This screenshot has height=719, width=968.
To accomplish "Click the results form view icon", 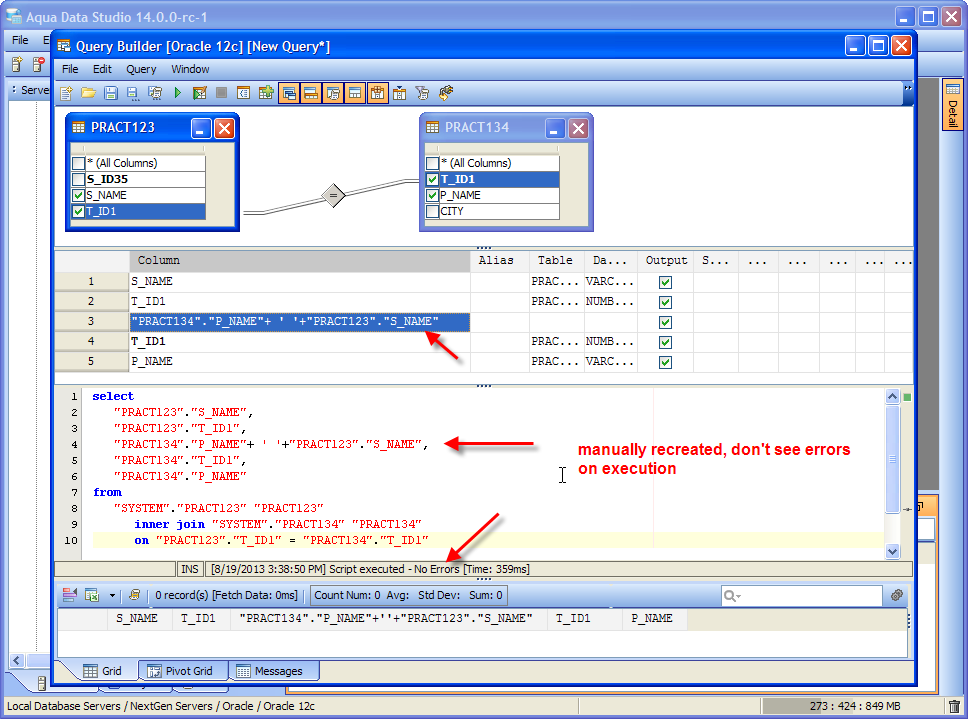I will coord(70,595).
